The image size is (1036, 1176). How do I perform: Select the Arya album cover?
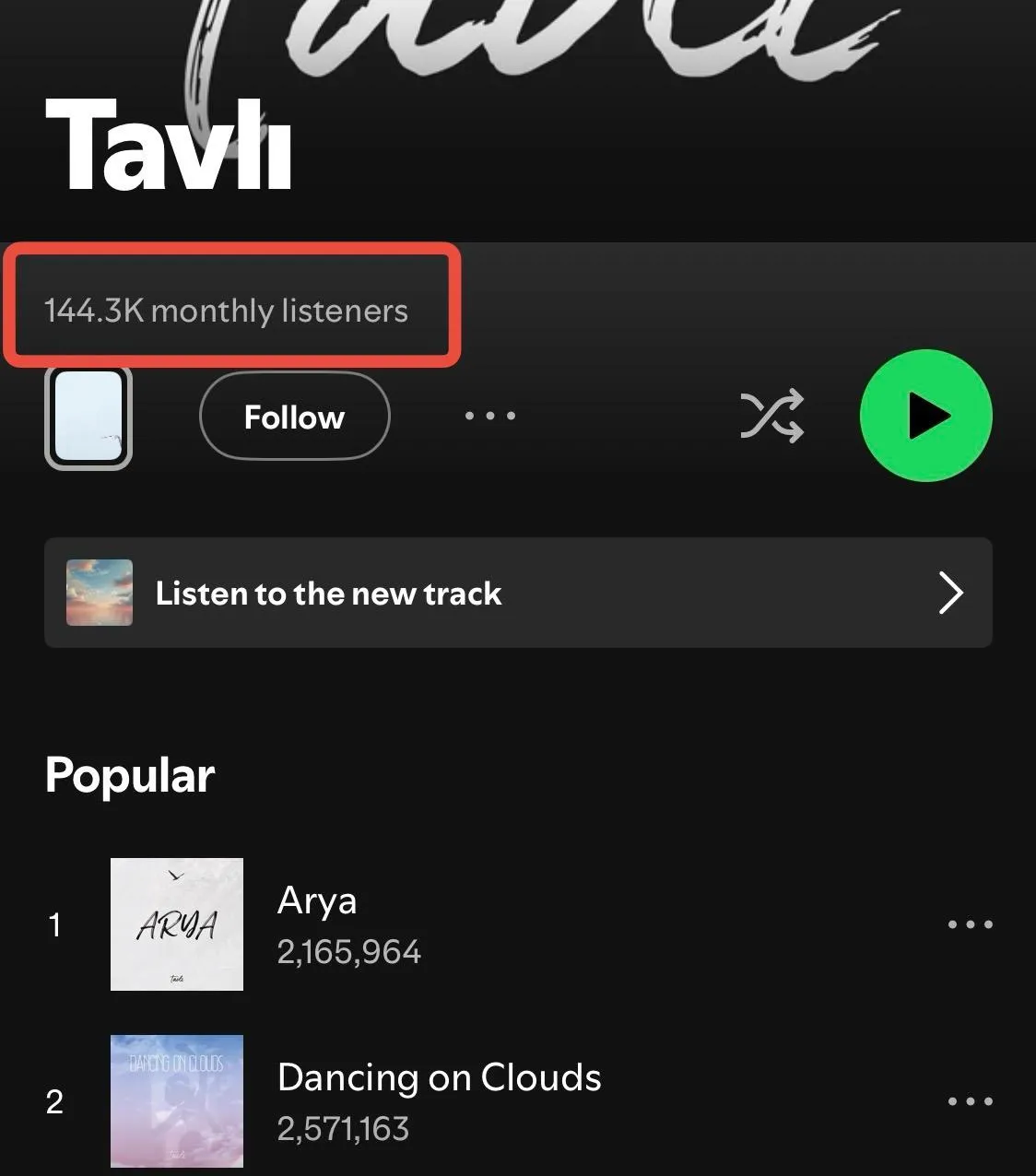pyautogui.click(x=177, y=924)
